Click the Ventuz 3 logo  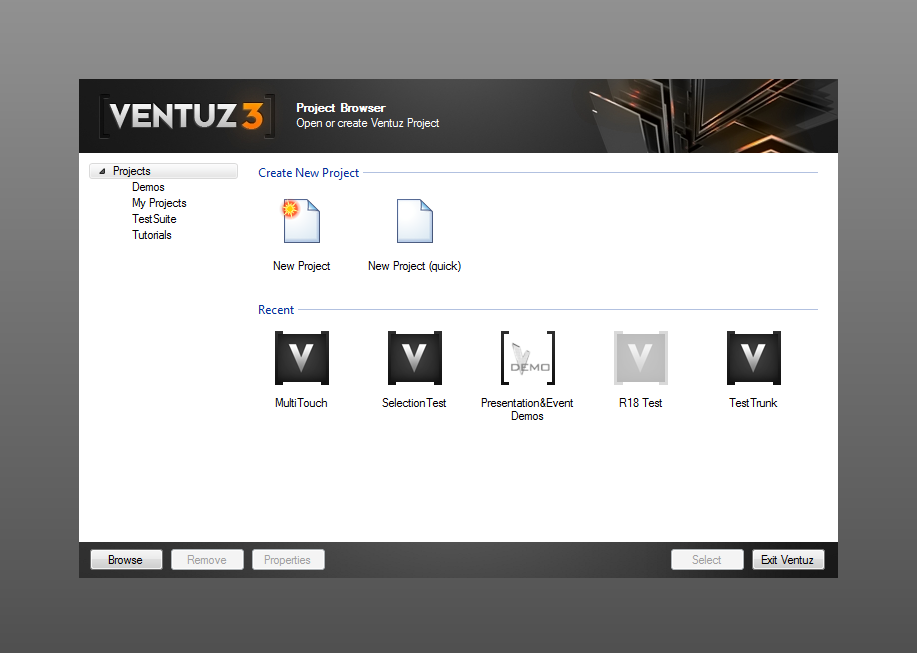click(186, 116)
